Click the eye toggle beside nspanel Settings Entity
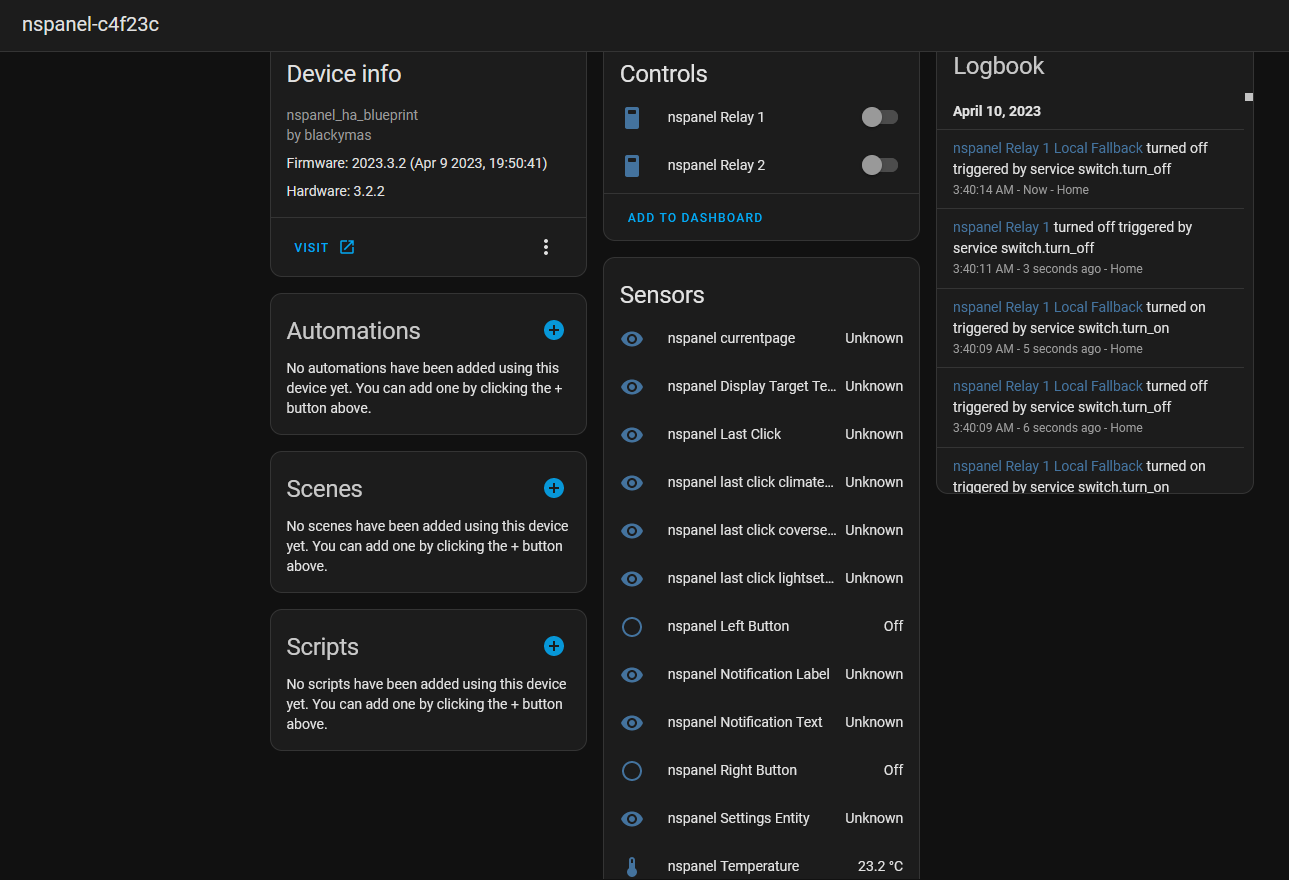Screen dimensions: 1289x880 point(632,818)
